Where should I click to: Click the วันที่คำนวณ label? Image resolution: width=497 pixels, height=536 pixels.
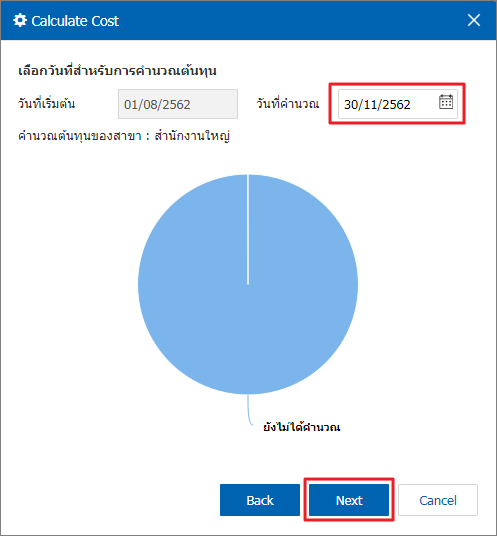point(288,104)
